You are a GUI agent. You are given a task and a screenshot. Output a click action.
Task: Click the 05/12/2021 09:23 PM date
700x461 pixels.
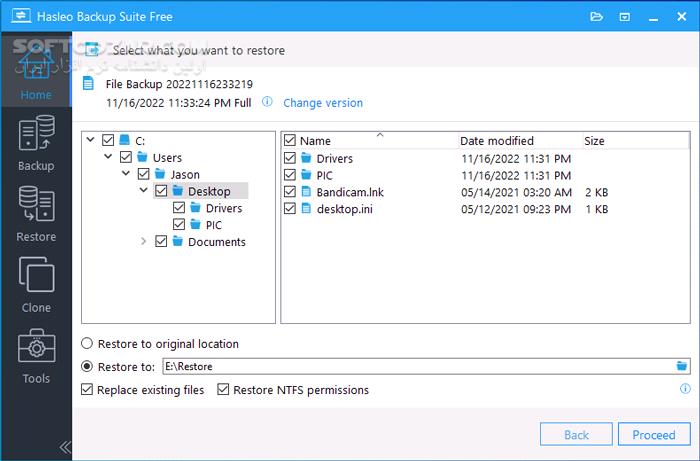coord(516,209)
